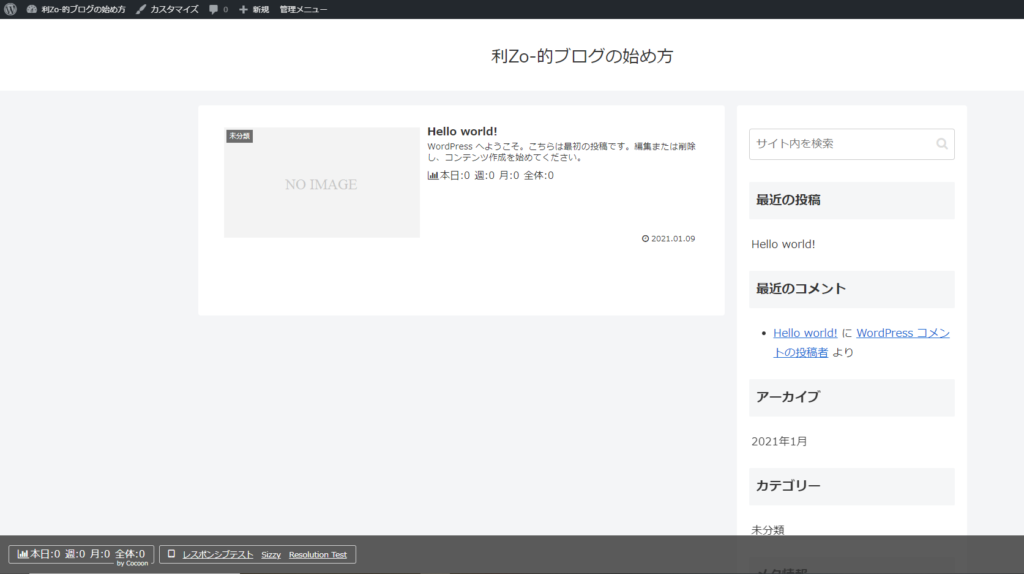Image resolution: width=1024 pixels, height=574 pixels.
Task: Open the 新規 new content menu
Action: pyautogui.click(x=254, y=9)
